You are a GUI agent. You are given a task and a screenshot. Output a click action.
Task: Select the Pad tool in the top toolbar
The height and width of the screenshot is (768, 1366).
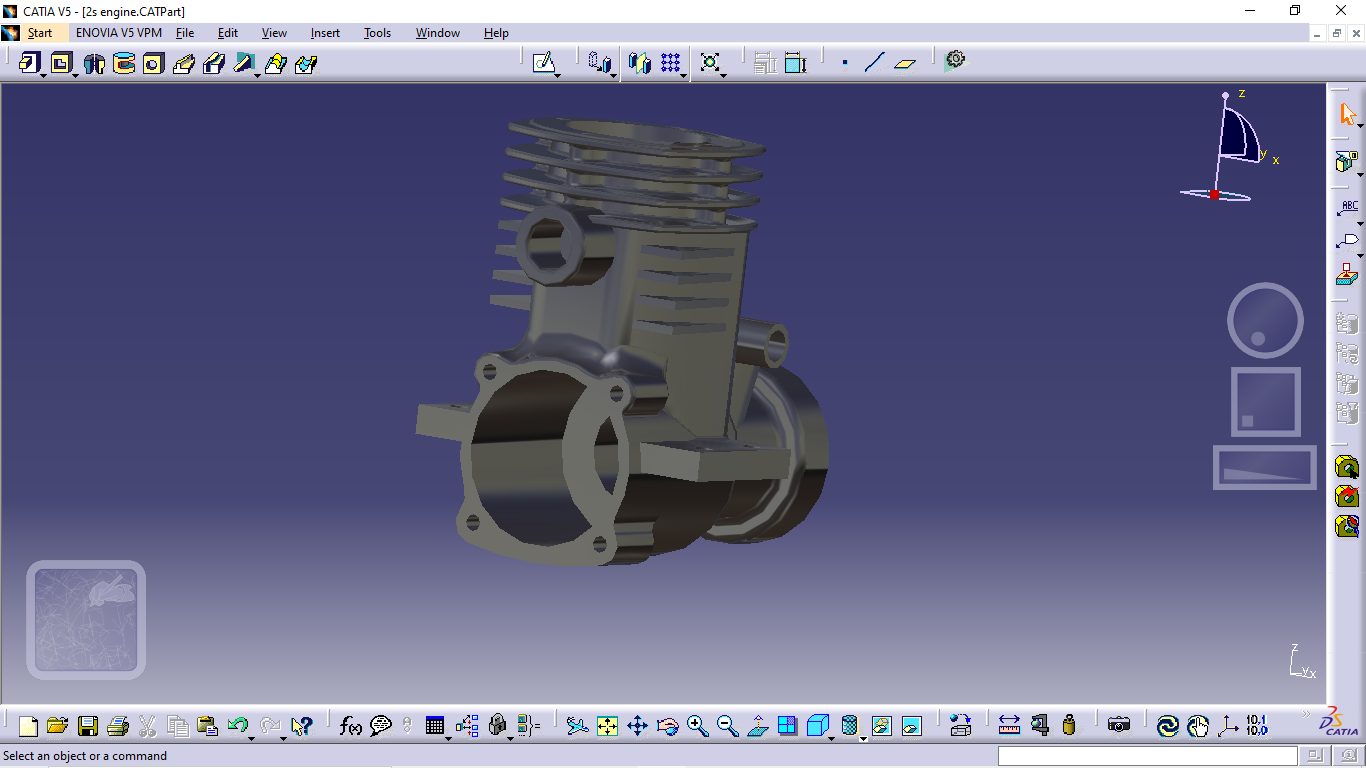pyautogui.click(x=31, y=62)
